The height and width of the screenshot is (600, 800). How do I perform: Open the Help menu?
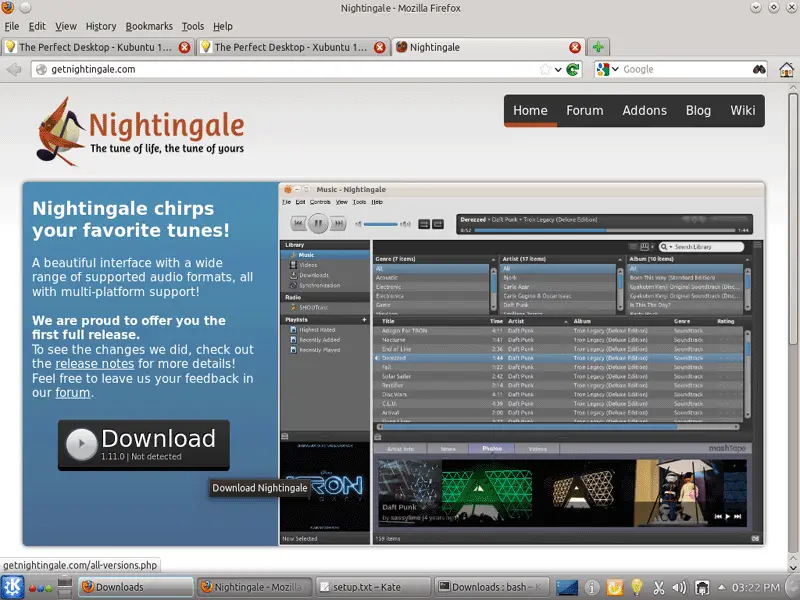point(222,26)
